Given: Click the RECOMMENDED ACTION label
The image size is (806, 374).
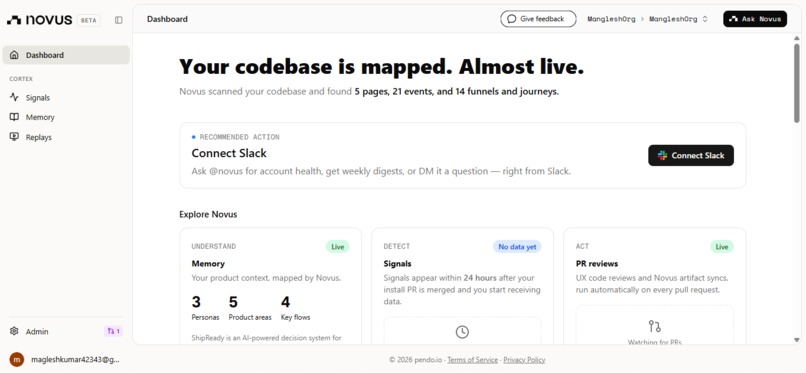Looking at the screenshot, I should click(240, 137).
